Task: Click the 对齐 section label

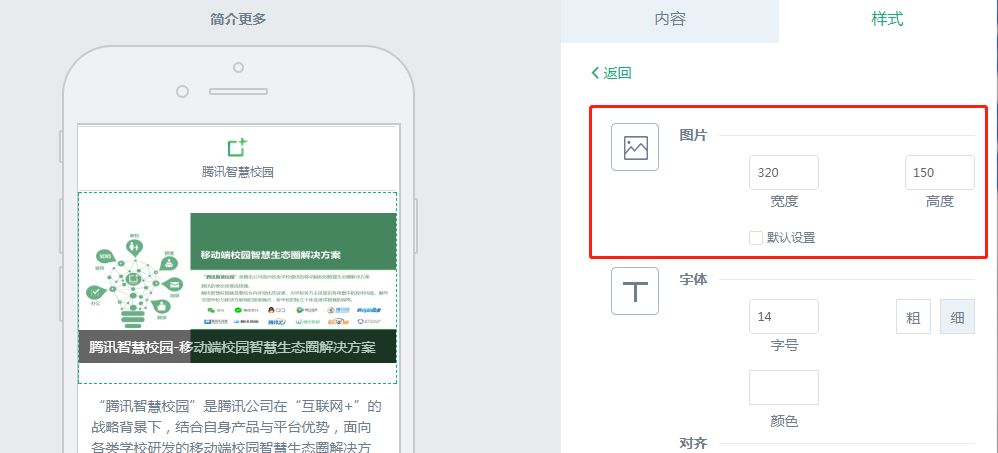Action: [x=693, y=443]
